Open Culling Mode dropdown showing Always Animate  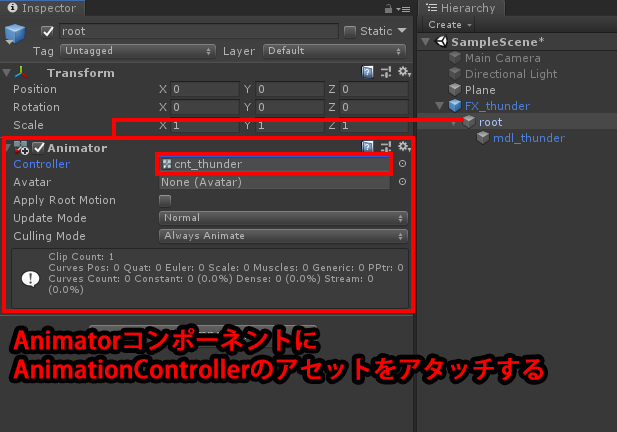(283, 236)
